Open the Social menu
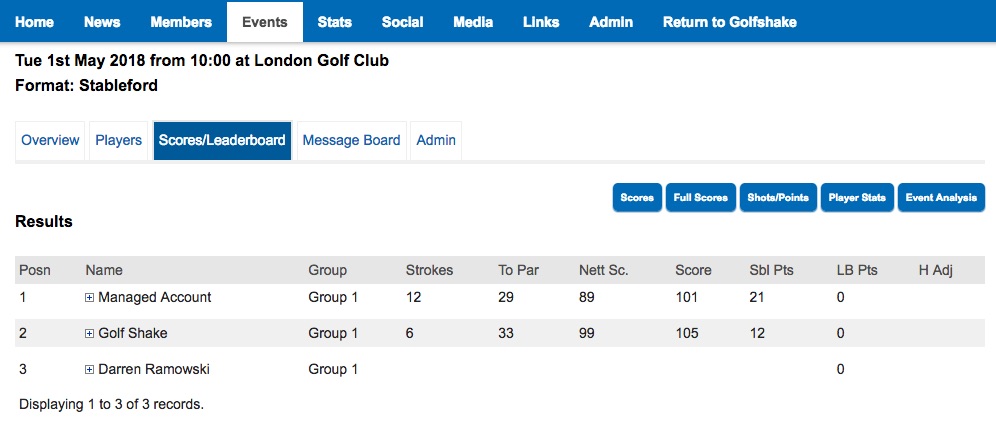The image size is (996, 429). point(402,22)
